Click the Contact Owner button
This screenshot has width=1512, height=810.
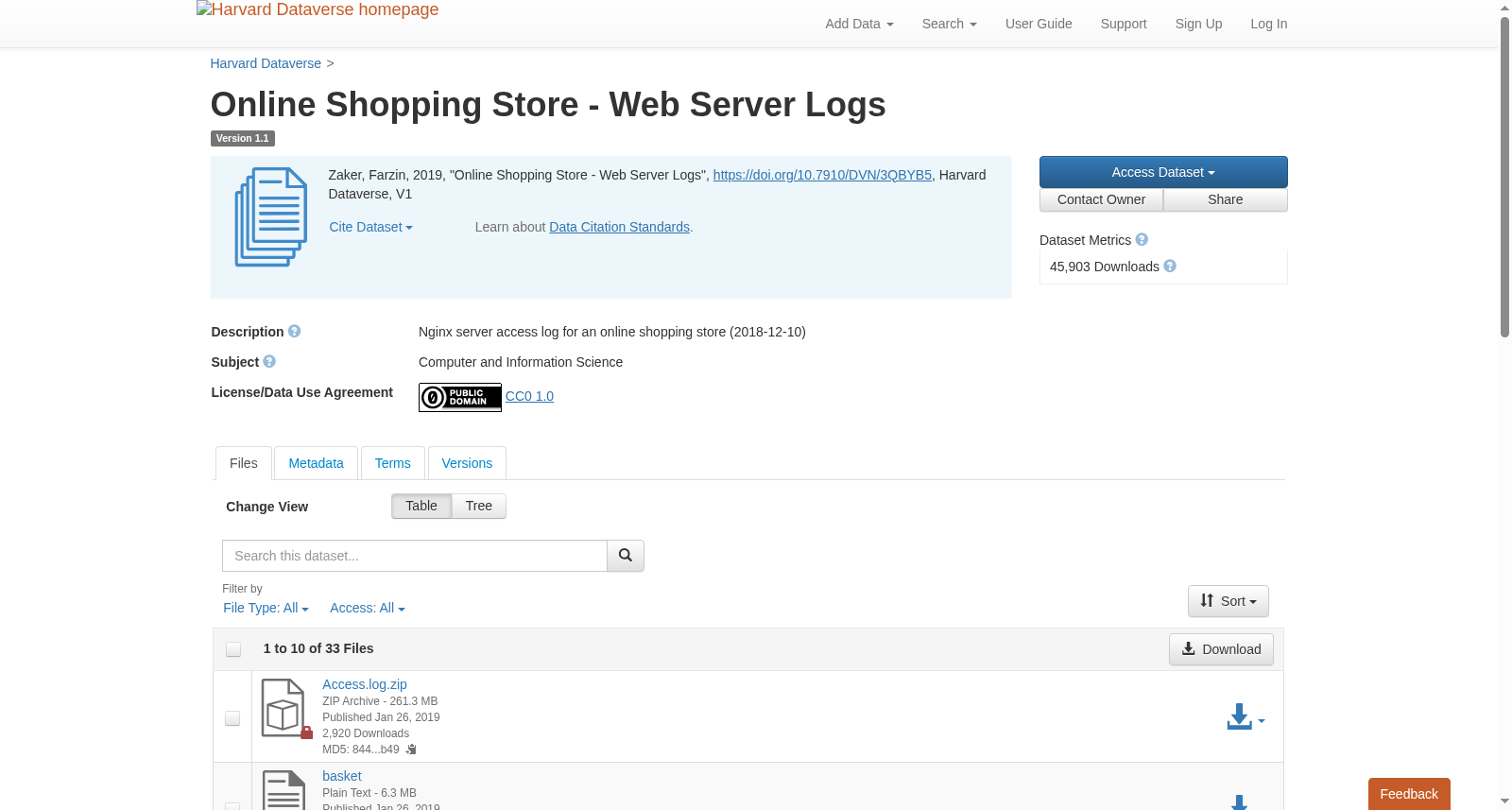pyautogui.click(x=1101, y=199)
